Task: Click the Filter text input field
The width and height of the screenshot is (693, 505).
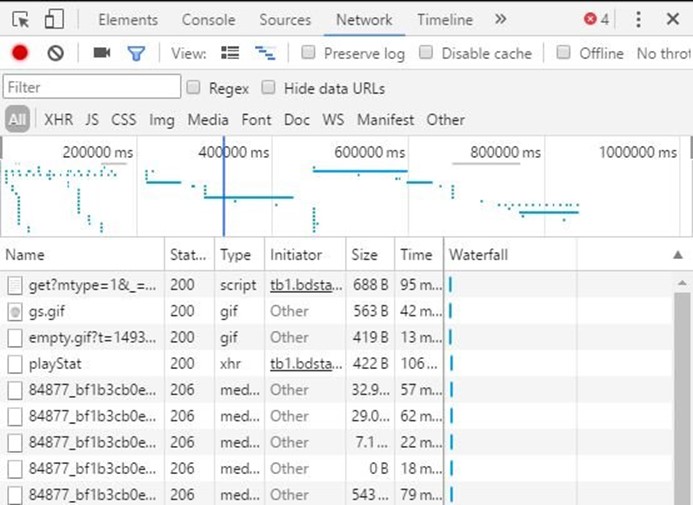Action: pos(92,88)
